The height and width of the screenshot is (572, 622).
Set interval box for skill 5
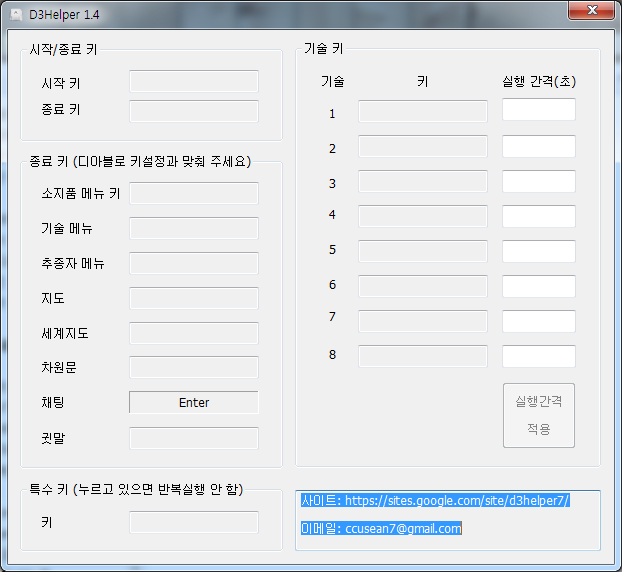coord(539,251)
